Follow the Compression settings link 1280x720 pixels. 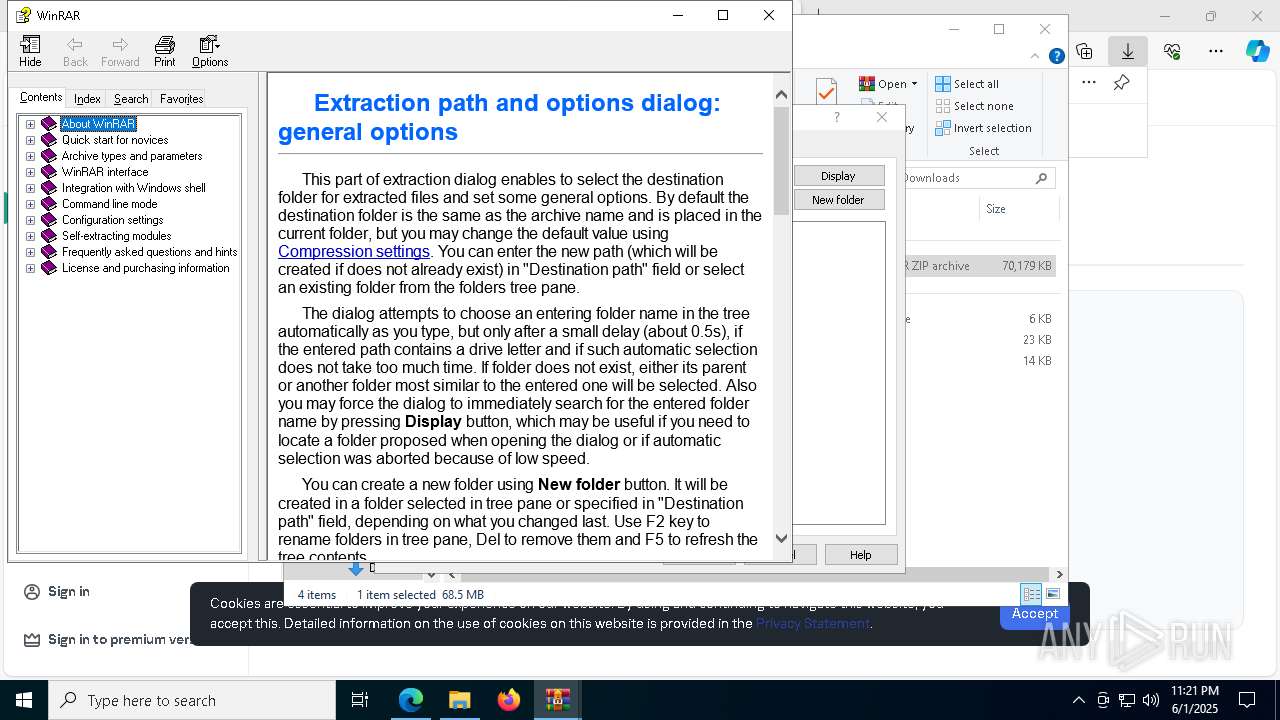(x=354, y=251)
